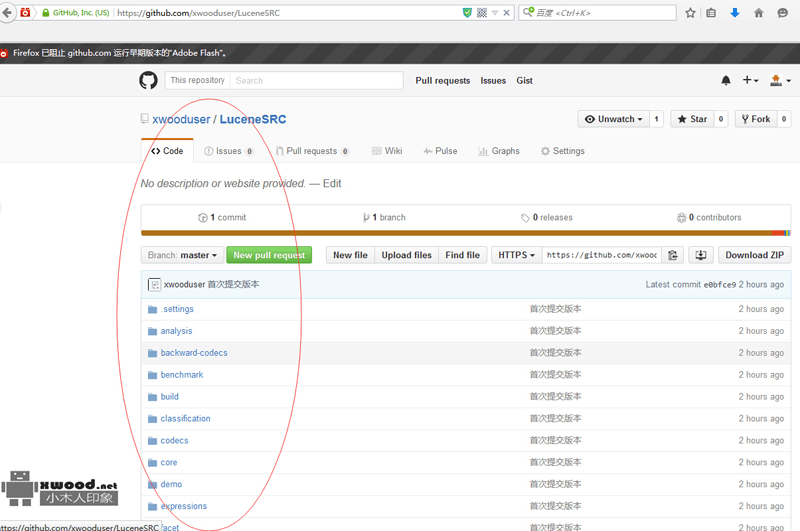This screenshot has width=800, height=531.
Task: Click the commit author avatar icon
Action: (x=154, y=285)
